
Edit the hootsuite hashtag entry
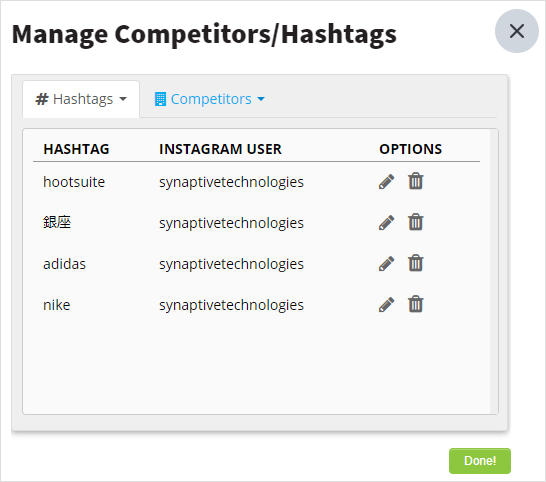click(x=387, y=182)
